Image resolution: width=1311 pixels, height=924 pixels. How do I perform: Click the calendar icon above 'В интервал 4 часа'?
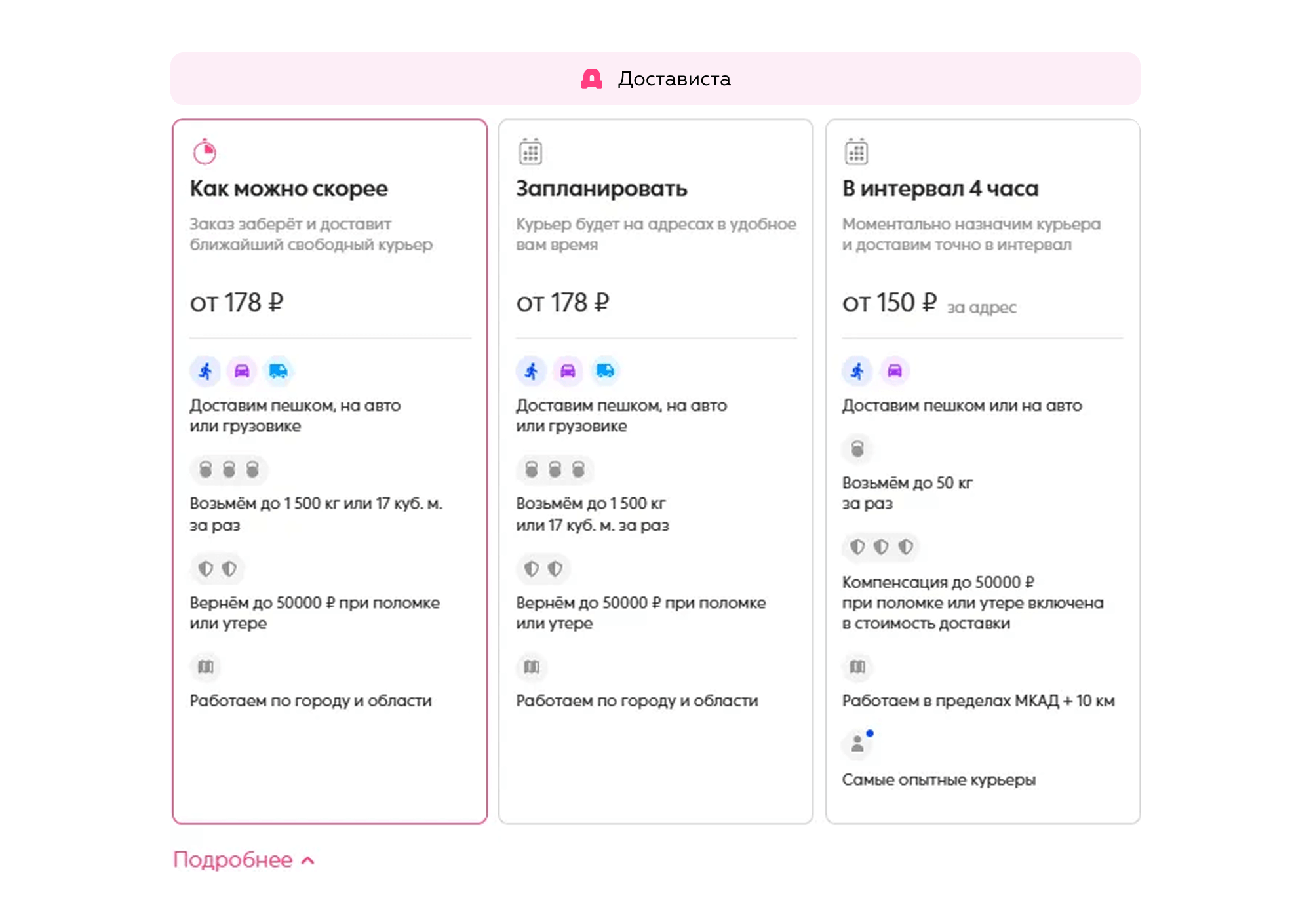pyautogui.click(x=856, y=151)
